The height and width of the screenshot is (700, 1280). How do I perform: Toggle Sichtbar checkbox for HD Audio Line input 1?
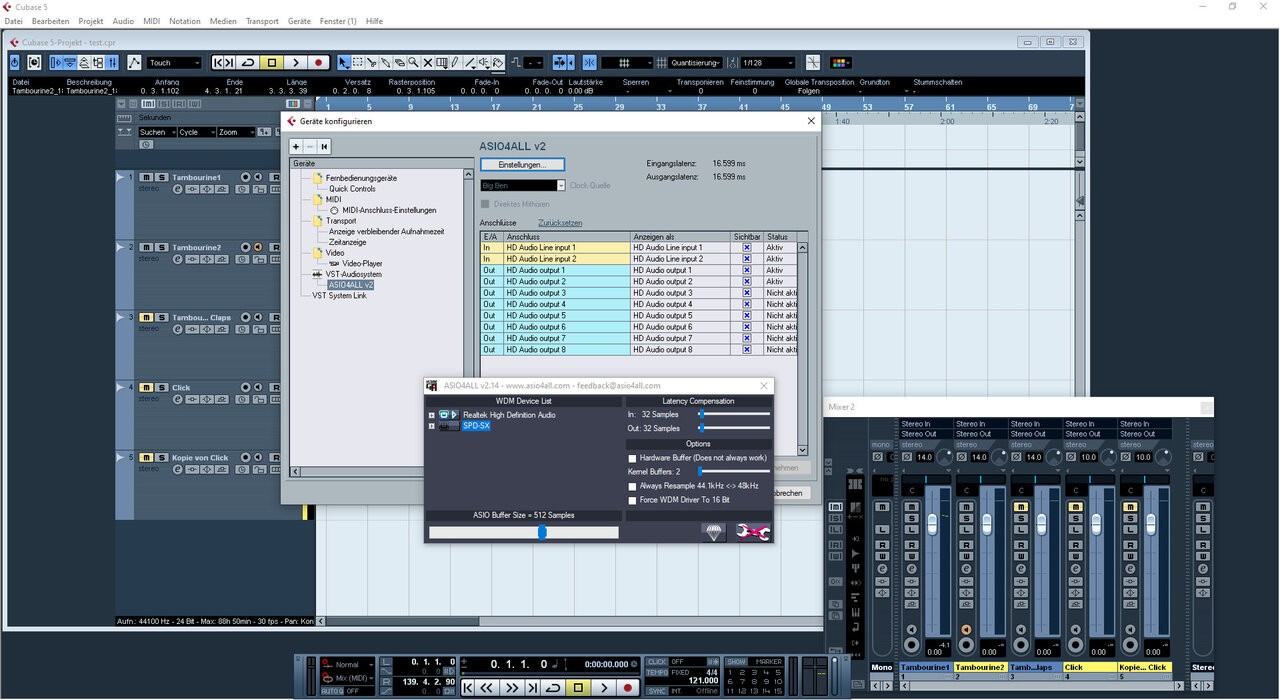tap(746, 247)
